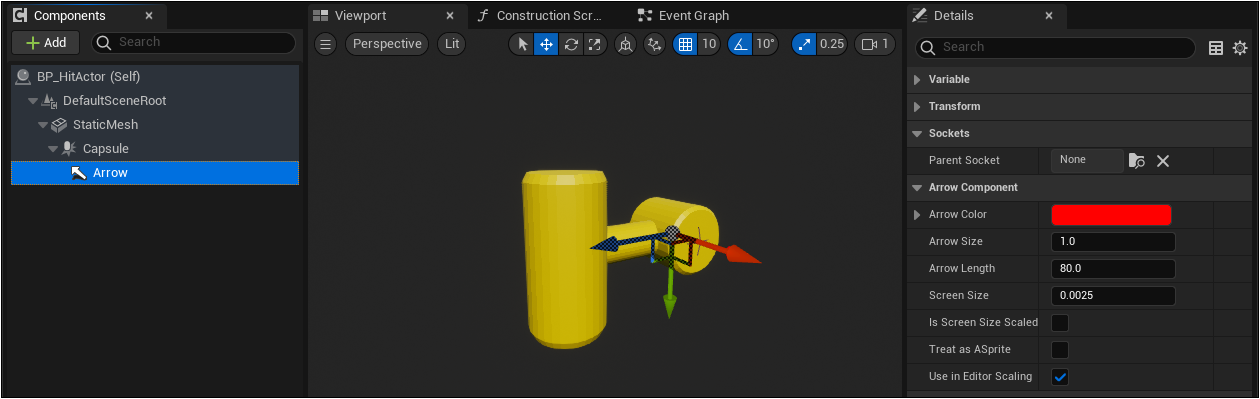
Task: Click the Capsule component icon
Action: point(69,149)
